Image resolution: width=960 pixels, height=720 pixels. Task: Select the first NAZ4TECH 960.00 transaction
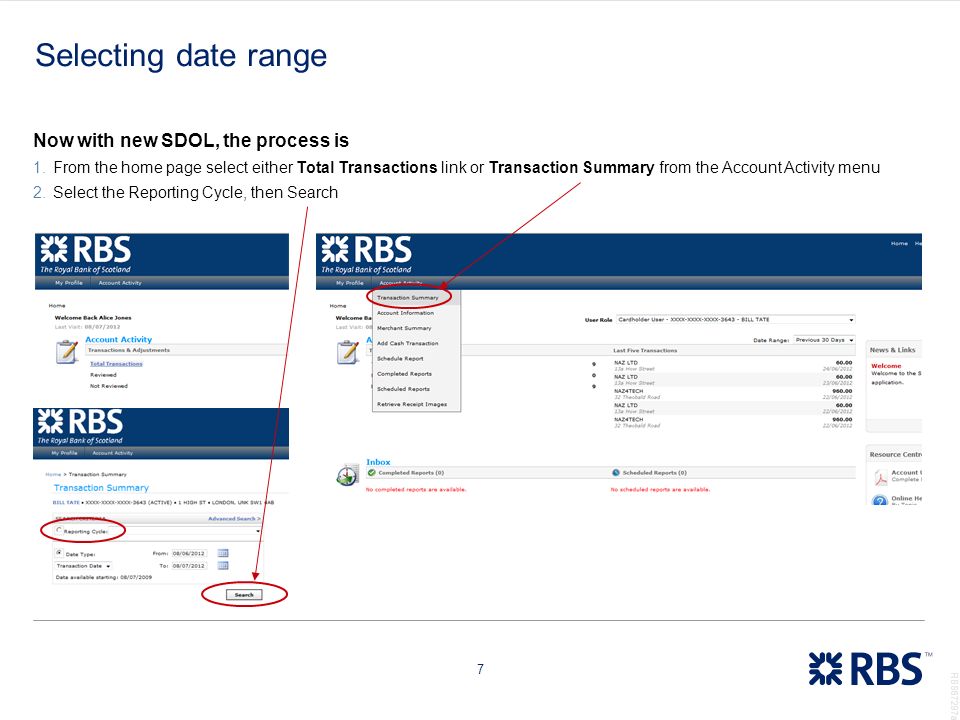click(733, 394)
